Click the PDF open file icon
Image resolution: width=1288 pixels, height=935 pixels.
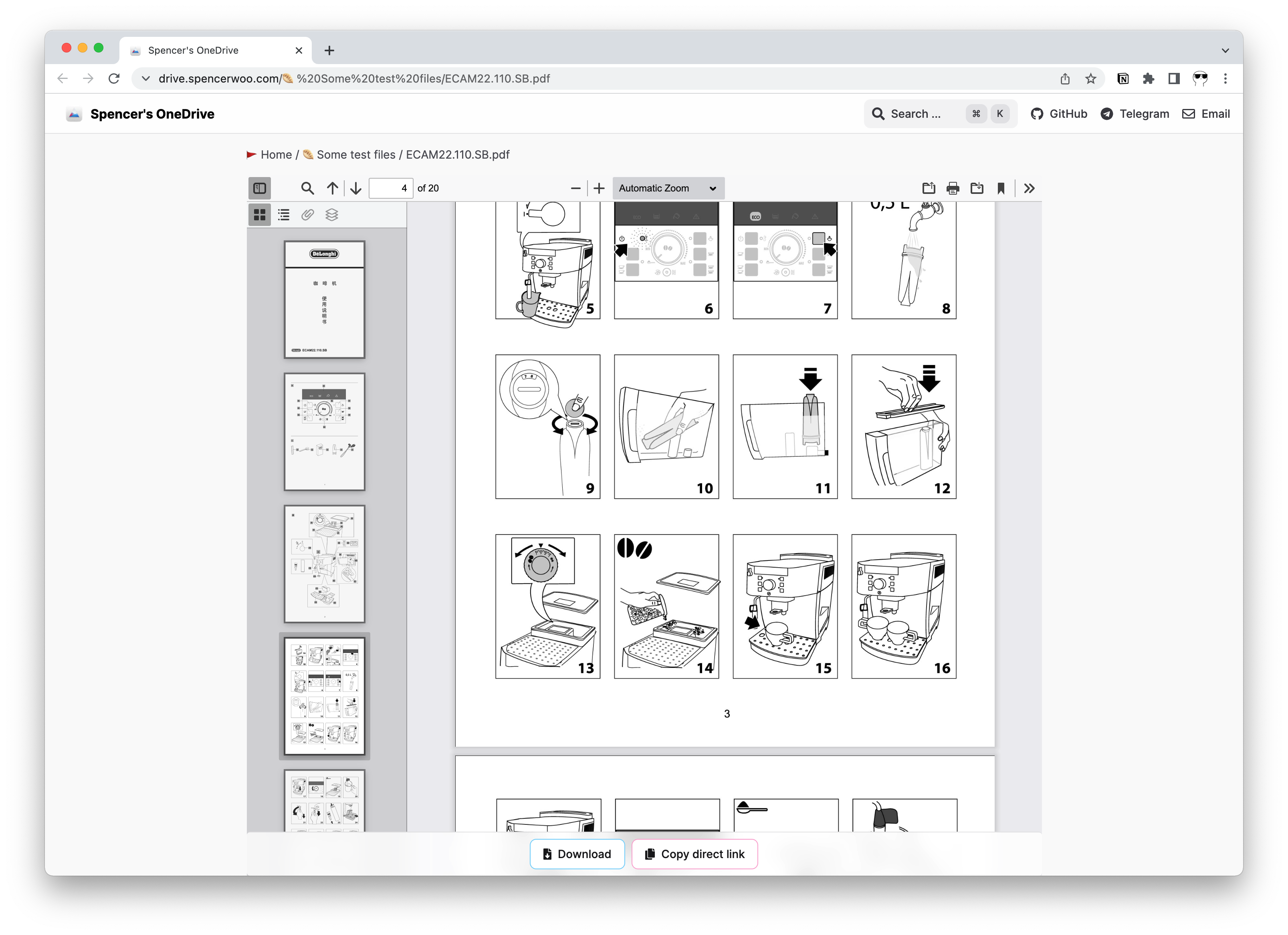[x=929, y=188]
